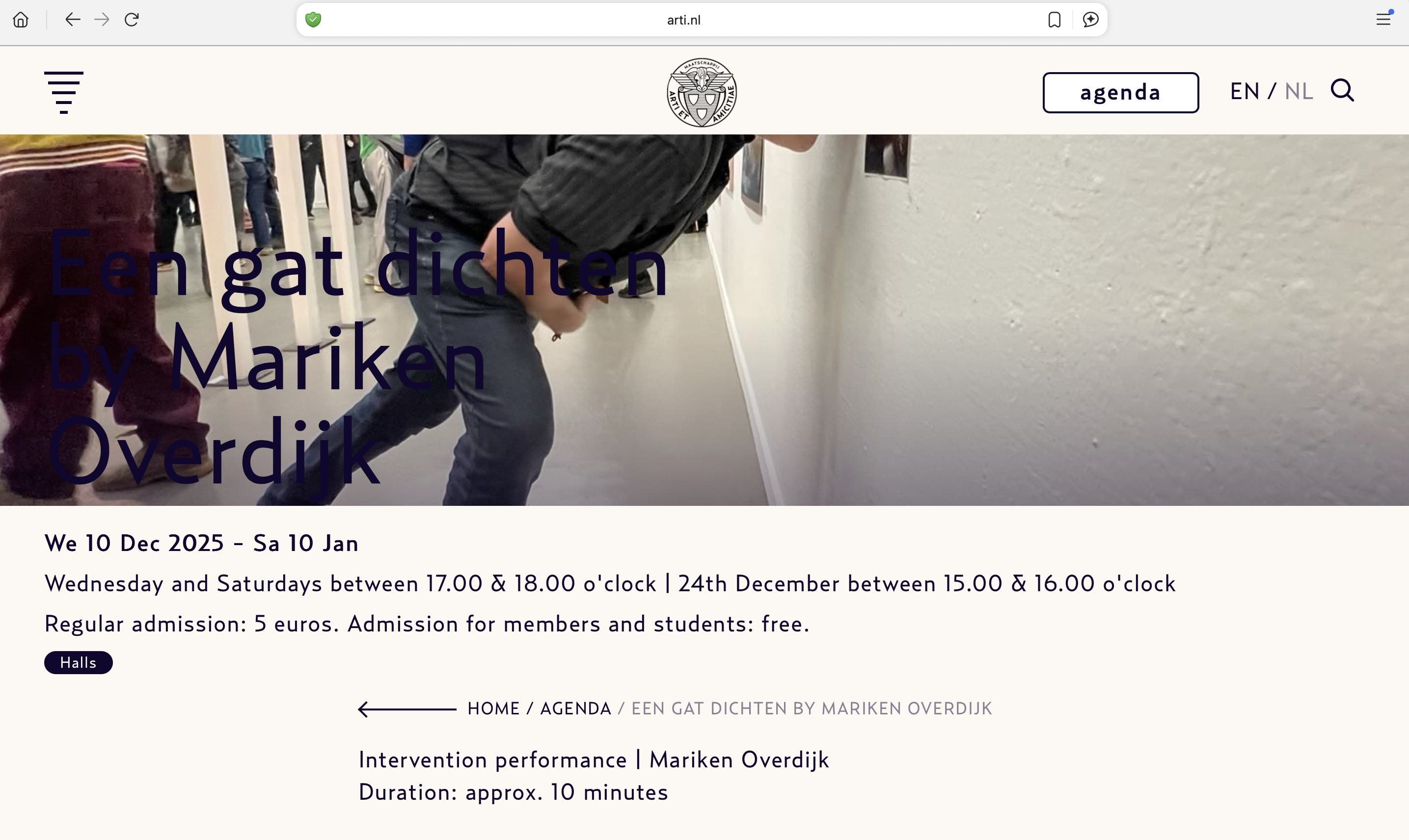Screen dimensions: 1409x840
Task: Open the site search
Action: 1342,91
